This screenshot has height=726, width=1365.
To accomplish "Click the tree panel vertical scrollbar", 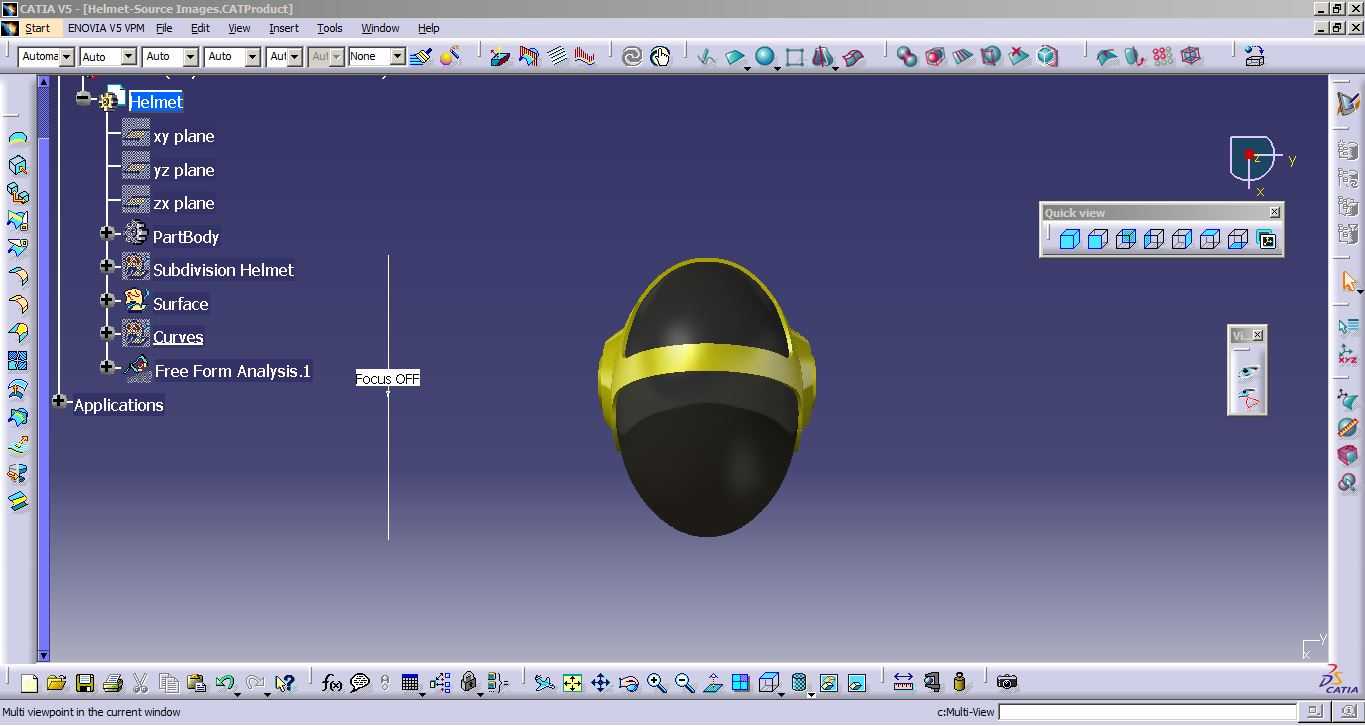I will pyautogui.click(x=43, y=368).
